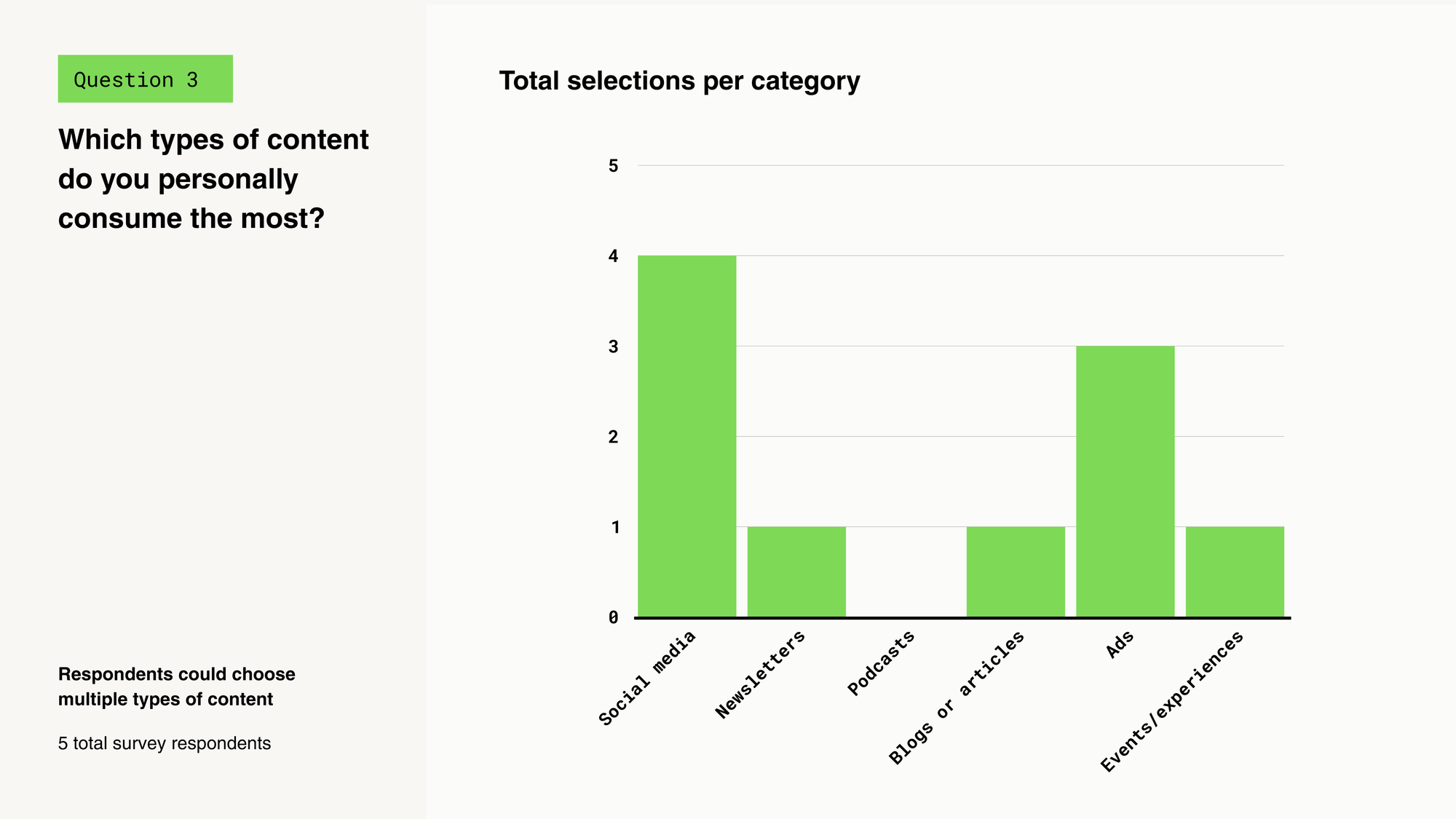Select the 'Blogs or articles' axis label
1456x819 pixels.
click(956, 697)
